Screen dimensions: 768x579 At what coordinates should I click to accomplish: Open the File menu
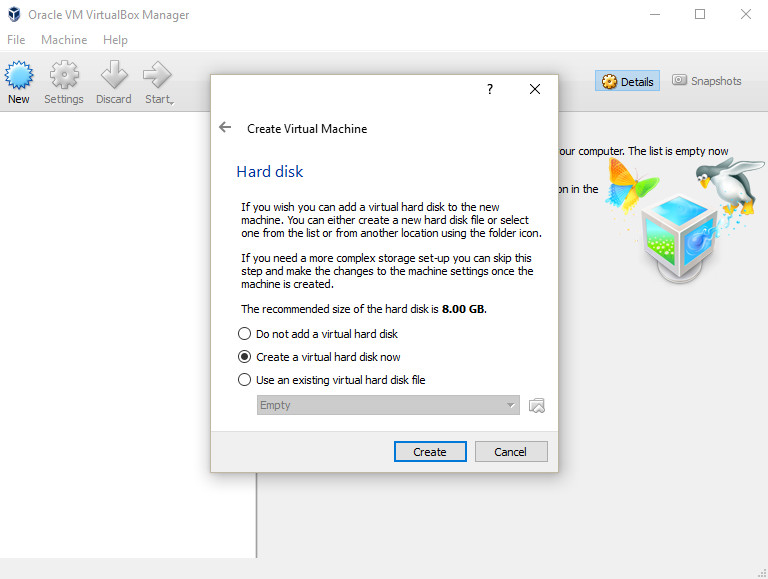[x=16, y=40]
